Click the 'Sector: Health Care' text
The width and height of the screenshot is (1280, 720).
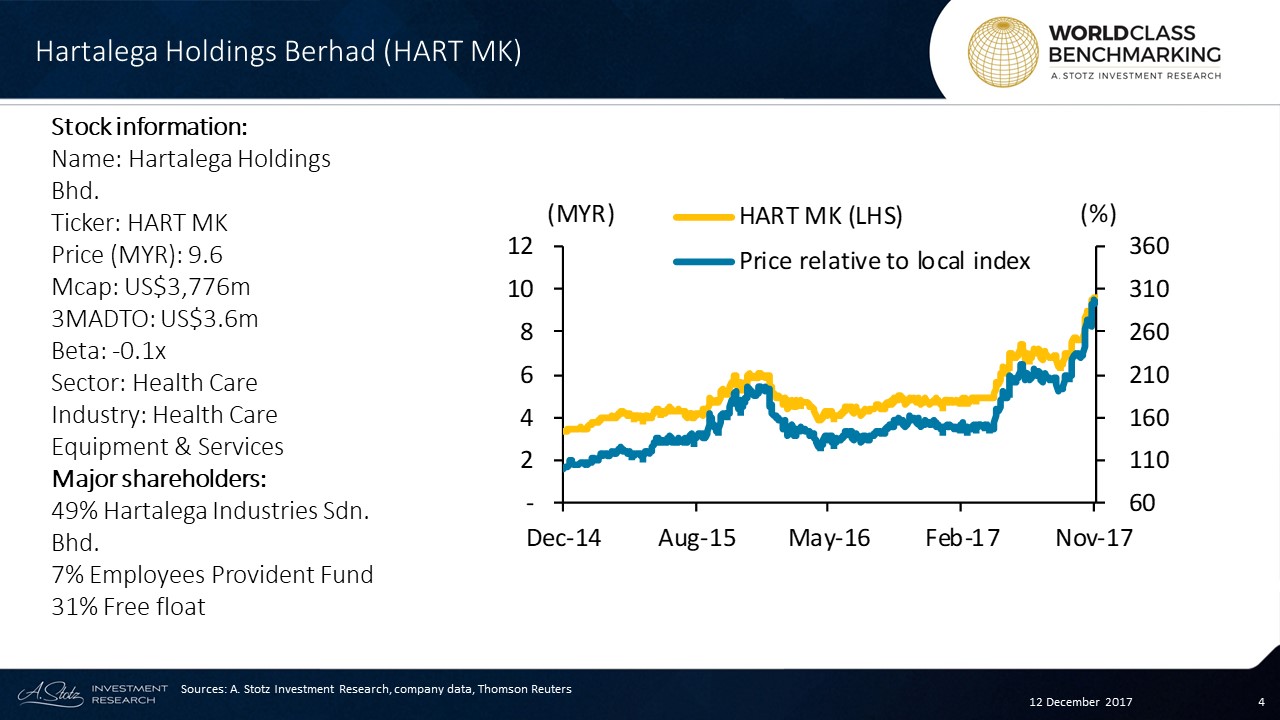[x=154, y=383]
